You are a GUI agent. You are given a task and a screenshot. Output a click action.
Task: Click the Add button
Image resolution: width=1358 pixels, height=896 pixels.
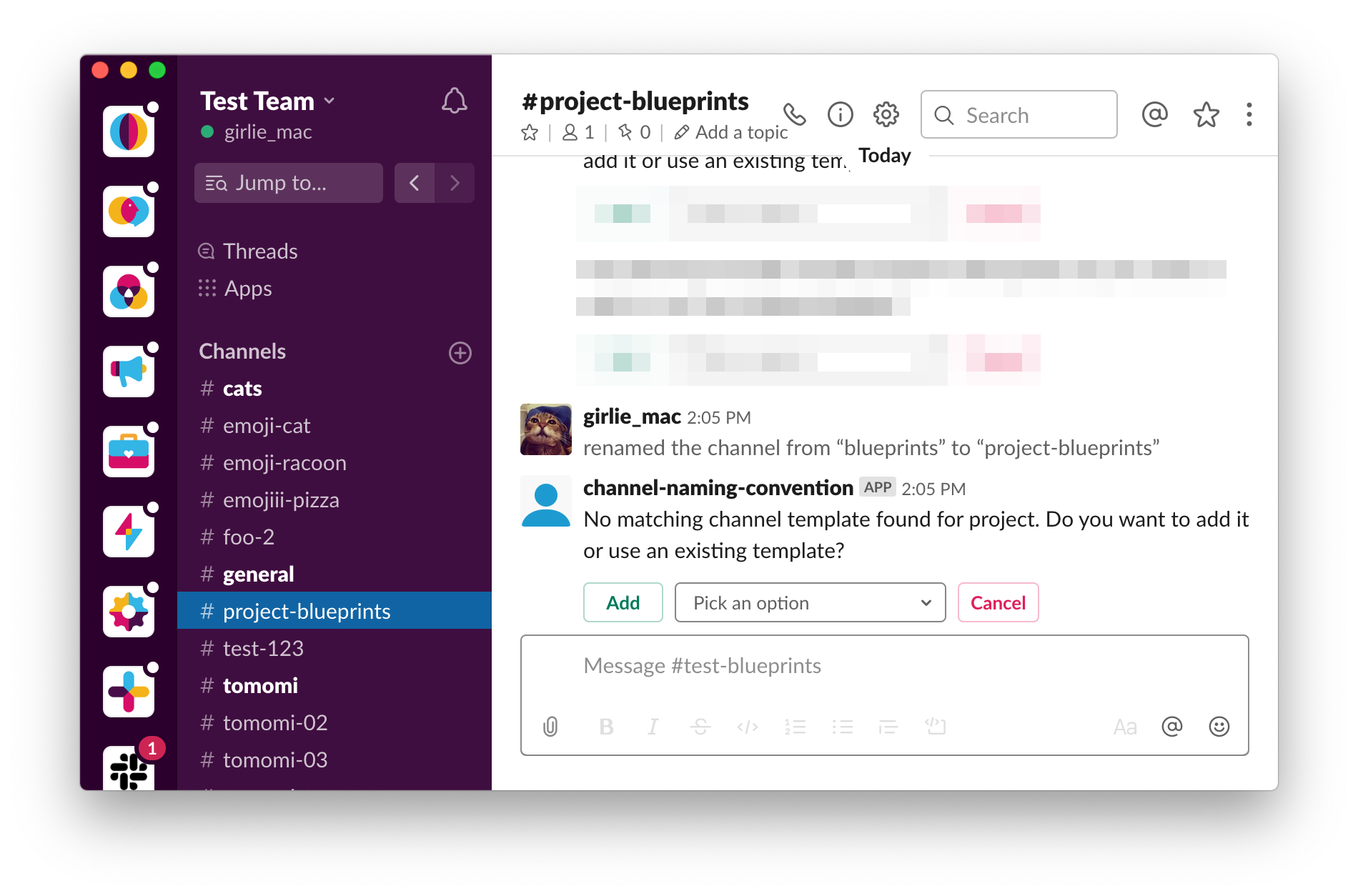623,602
